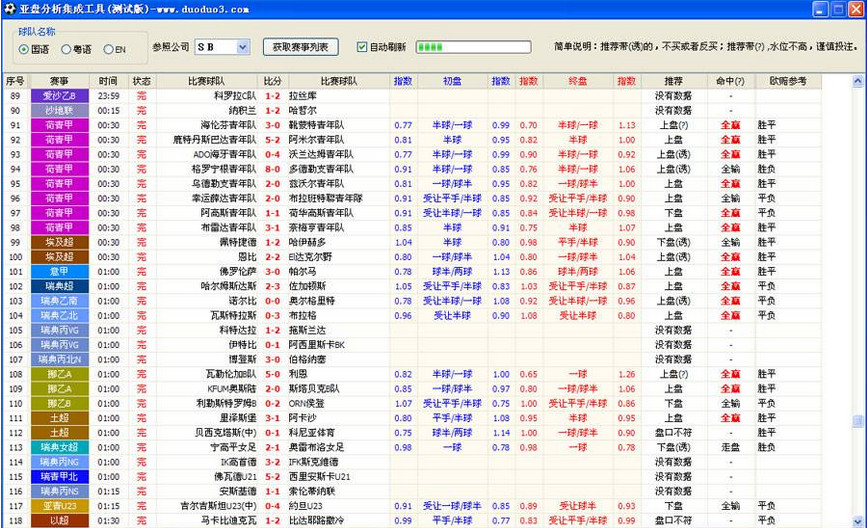Sort by the 序号 column header
The image size is (867, 528).
pyautogui.click(x=15, y=81)
